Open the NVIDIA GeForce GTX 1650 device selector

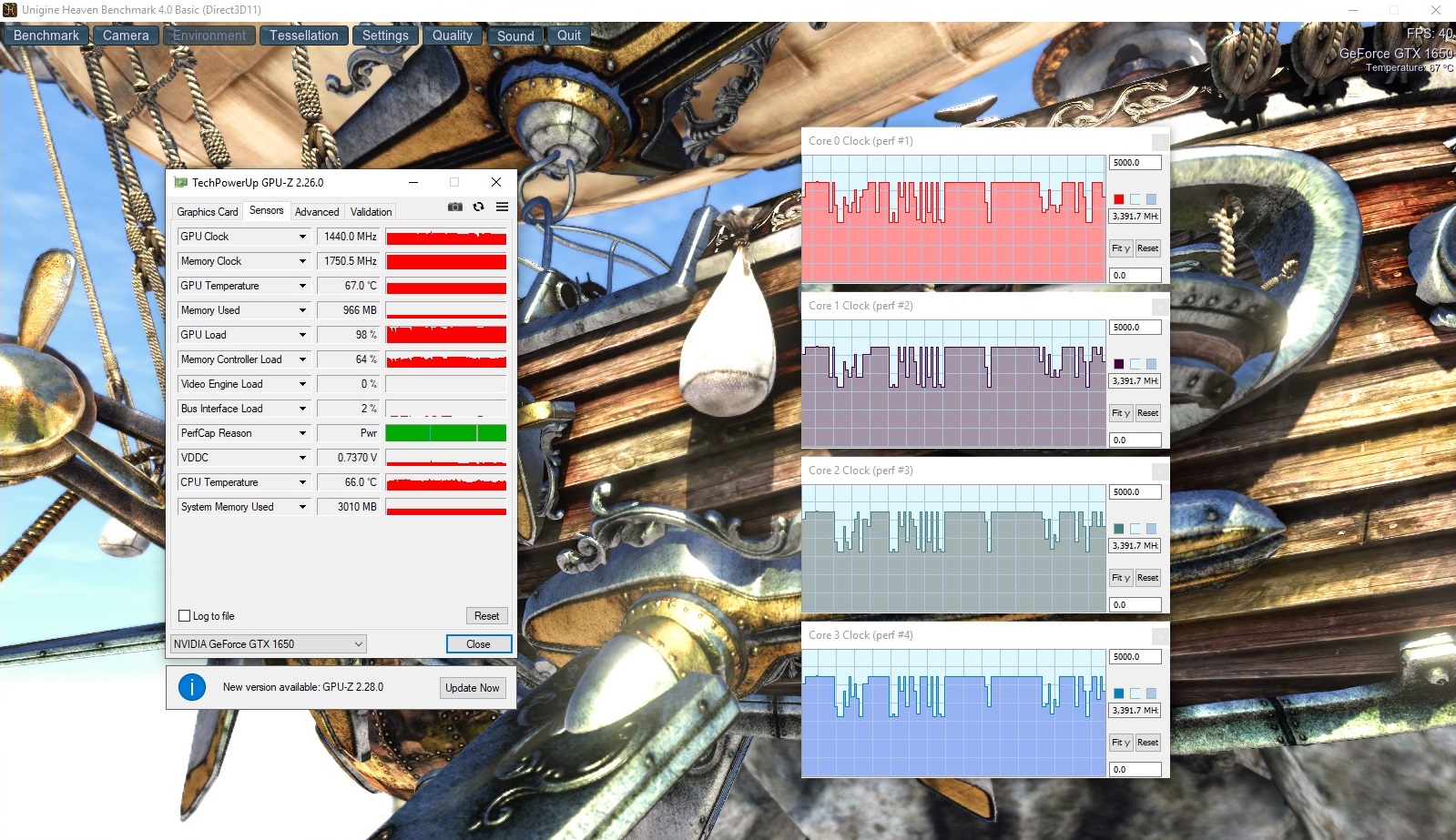tap(269, 644)
